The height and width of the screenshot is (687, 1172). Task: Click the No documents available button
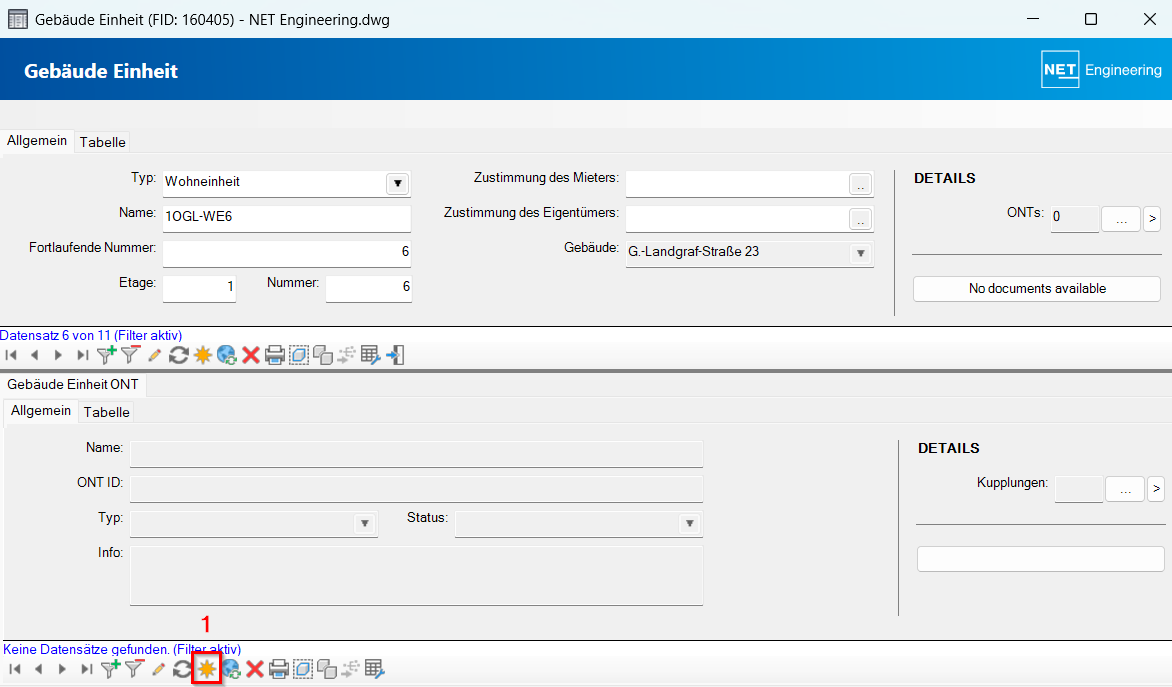[1037, 288]
